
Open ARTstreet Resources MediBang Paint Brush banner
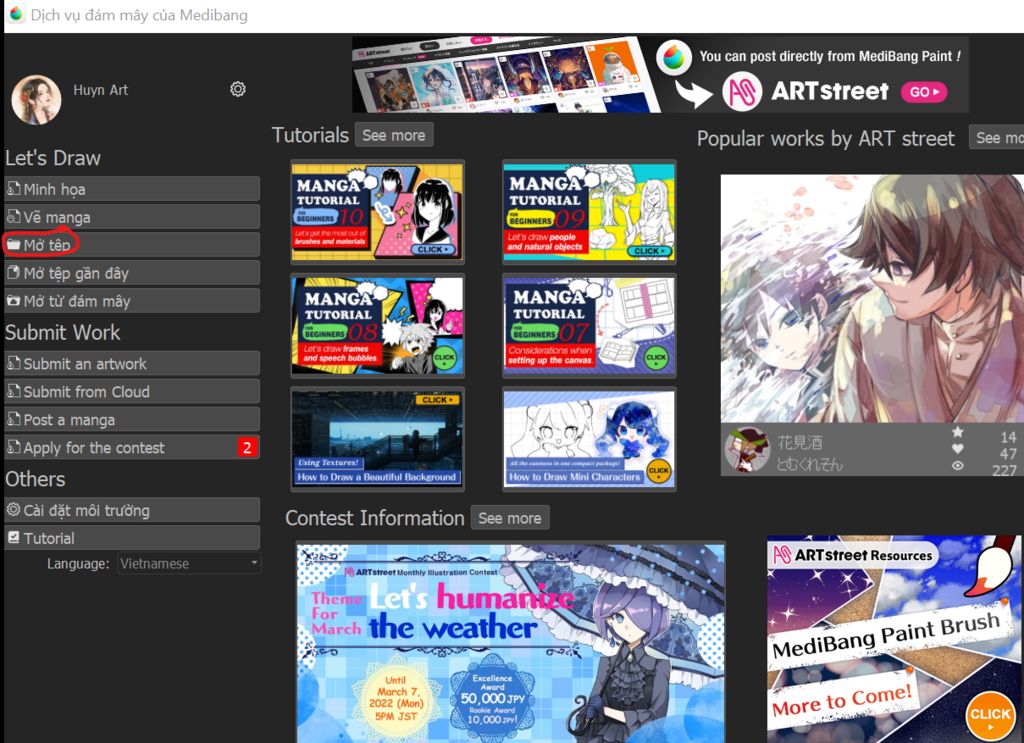click(894, 640)
